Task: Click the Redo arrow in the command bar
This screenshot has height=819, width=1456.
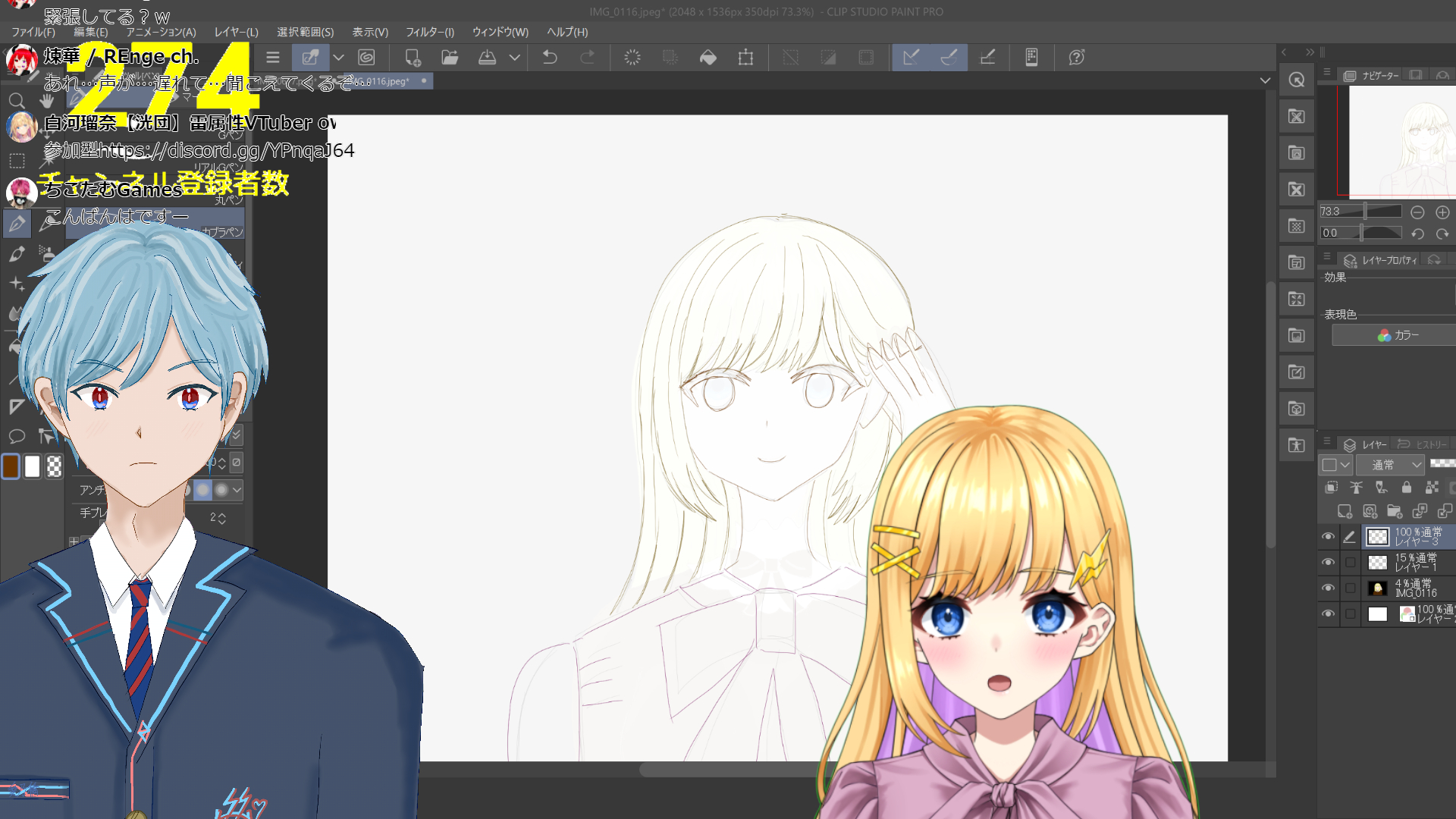Action: pos(588,57)
